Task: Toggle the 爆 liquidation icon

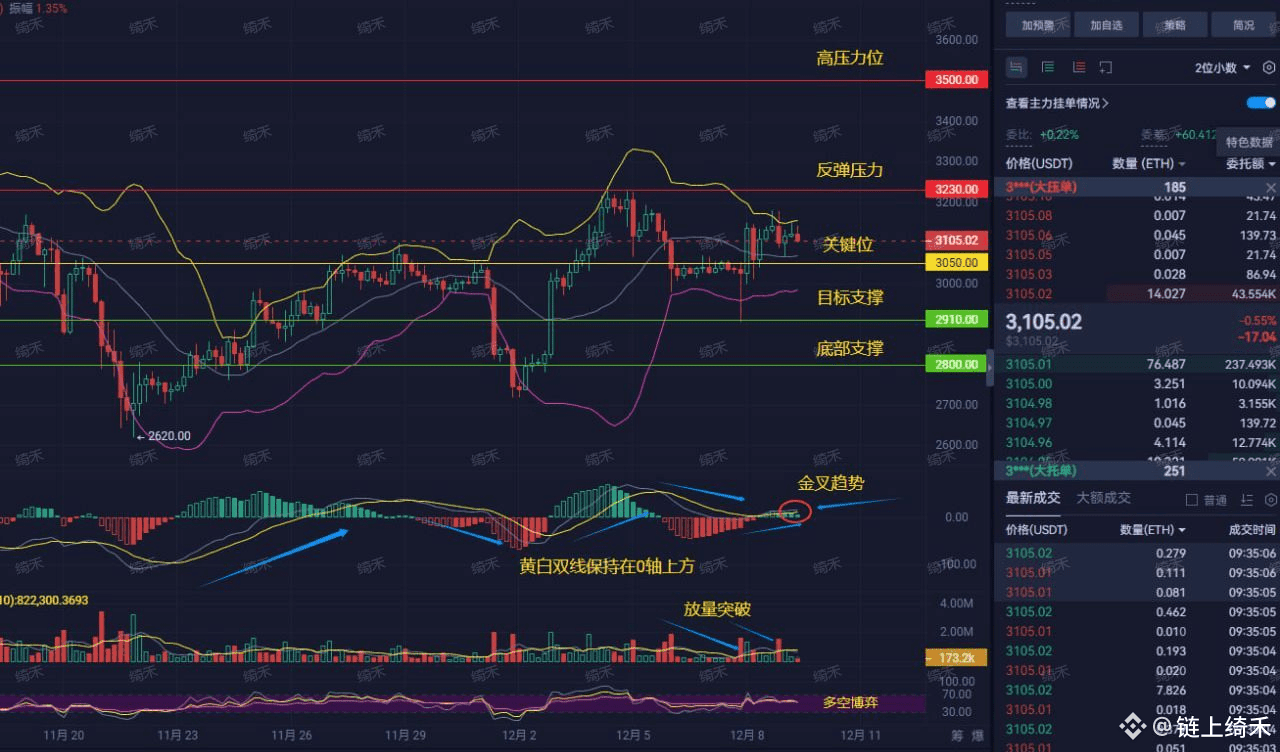Action: (x=980, y=736)
